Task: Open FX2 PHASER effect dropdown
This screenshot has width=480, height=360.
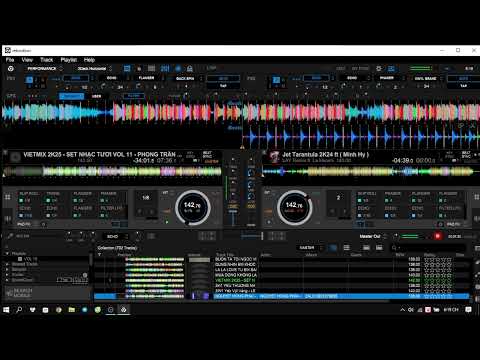Action: pyautogui.click(x=389, y=78)
